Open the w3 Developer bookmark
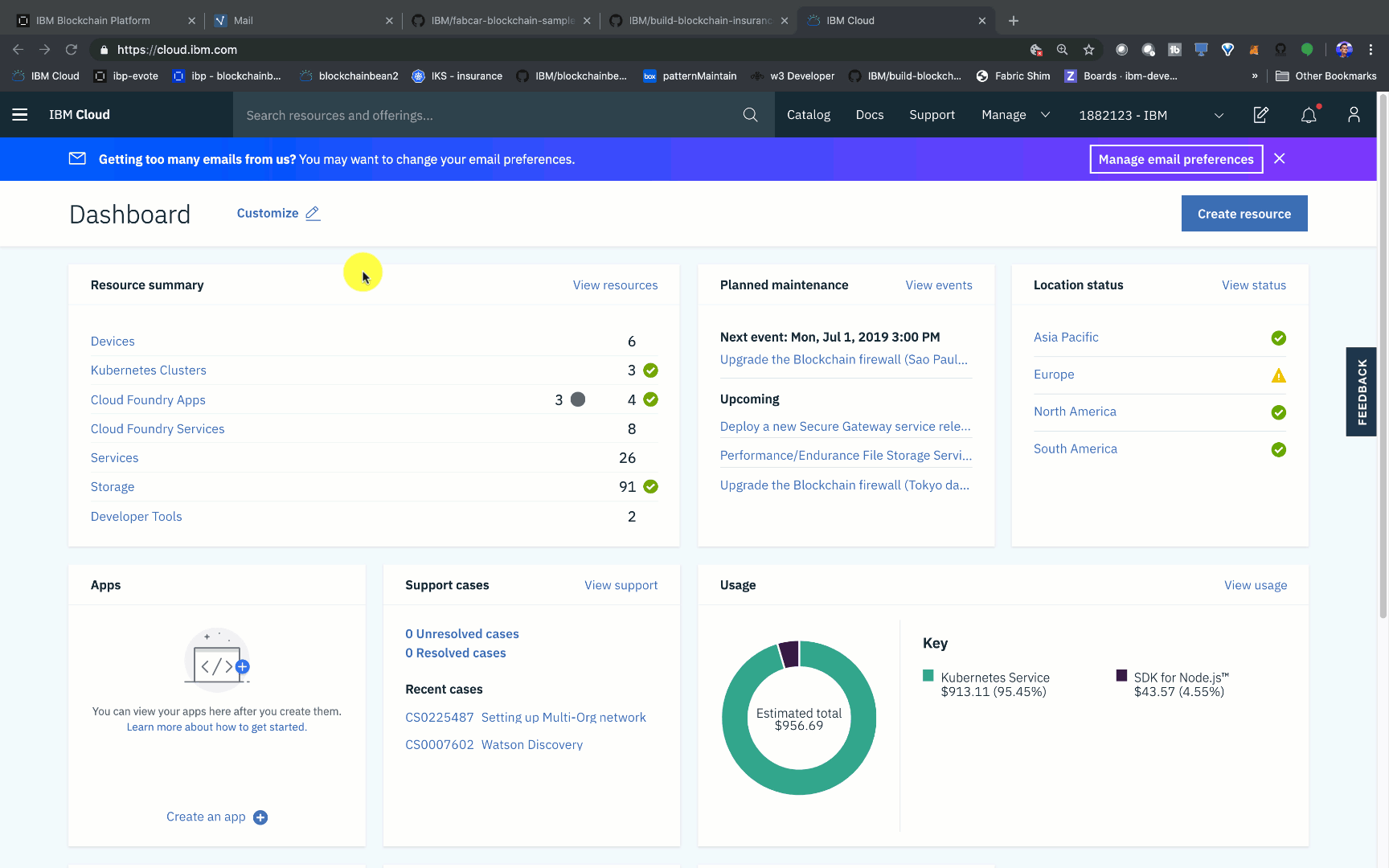Screen dimensions: 1389x868 793,76
